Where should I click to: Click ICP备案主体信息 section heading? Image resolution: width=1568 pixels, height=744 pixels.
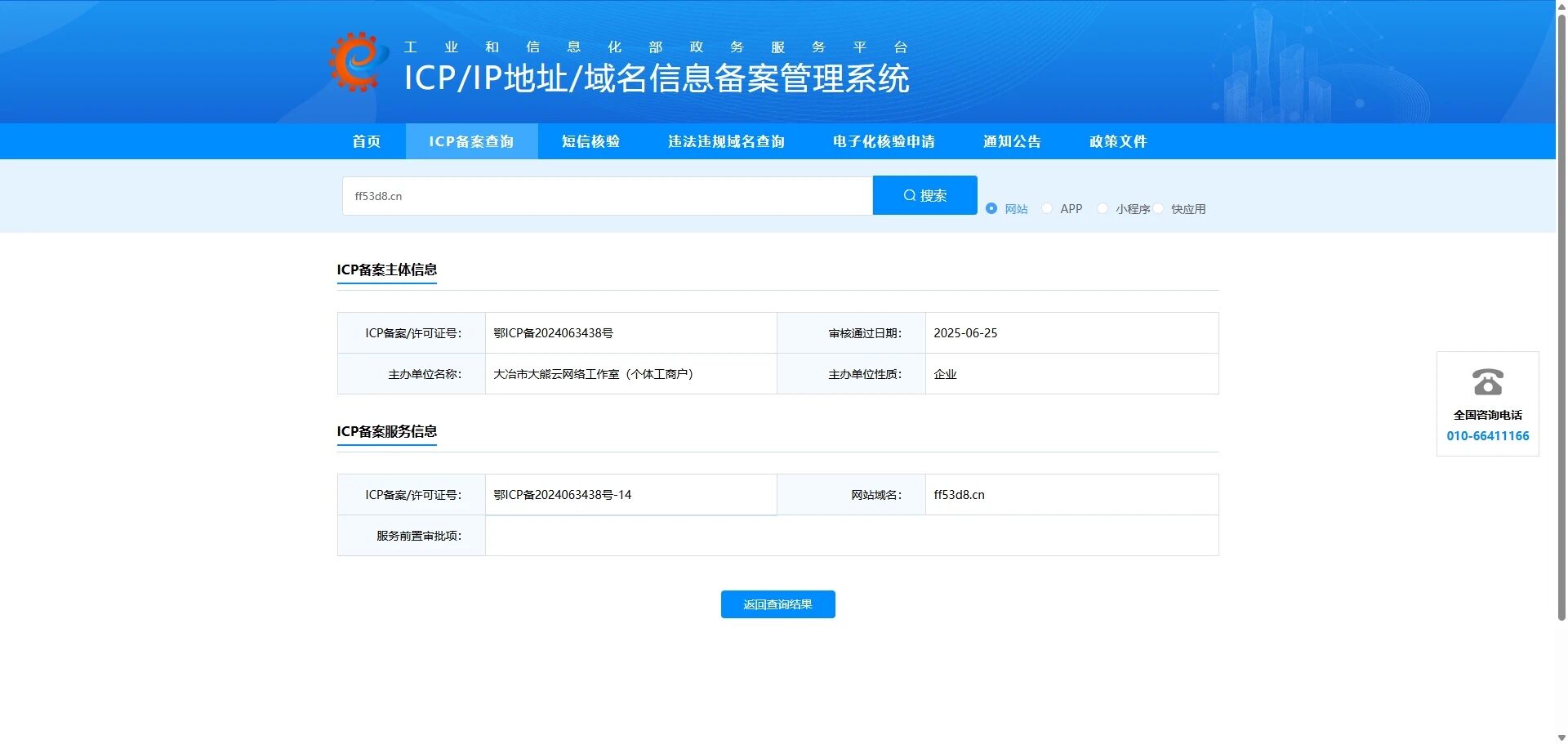(386, 270)
